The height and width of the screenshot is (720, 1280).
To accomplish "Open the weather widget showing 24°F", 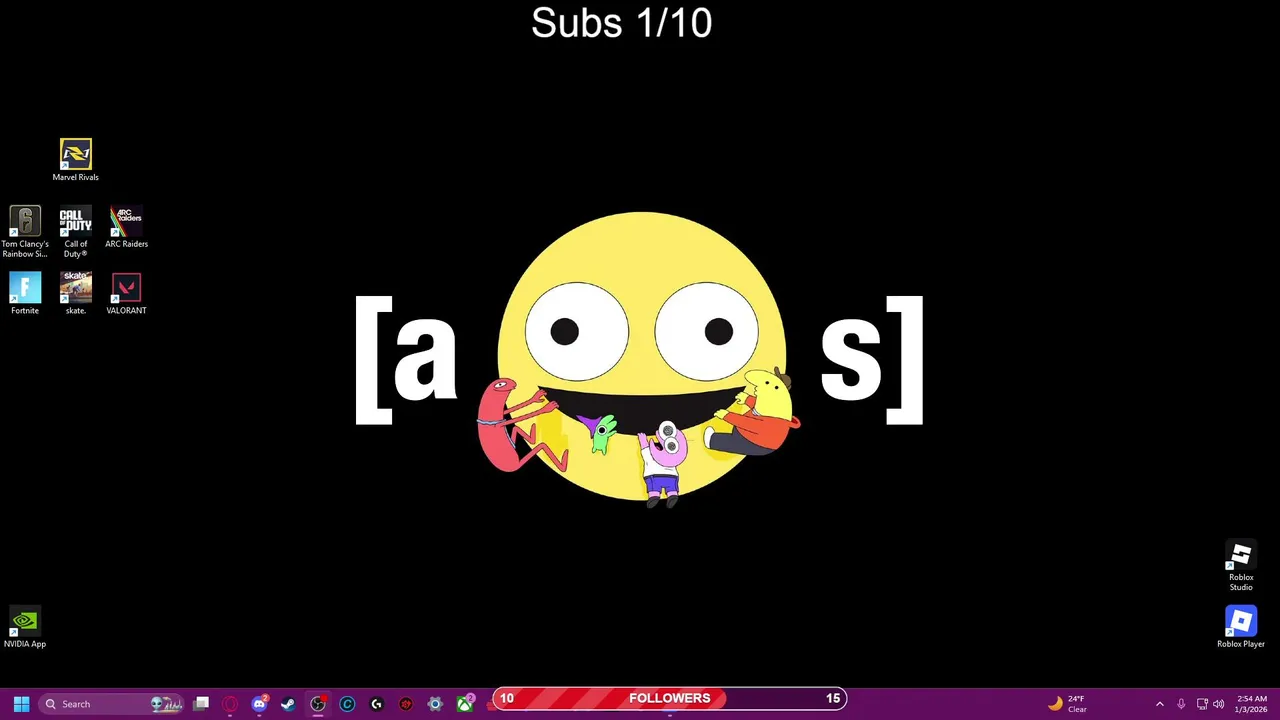I will point(1068,704).
